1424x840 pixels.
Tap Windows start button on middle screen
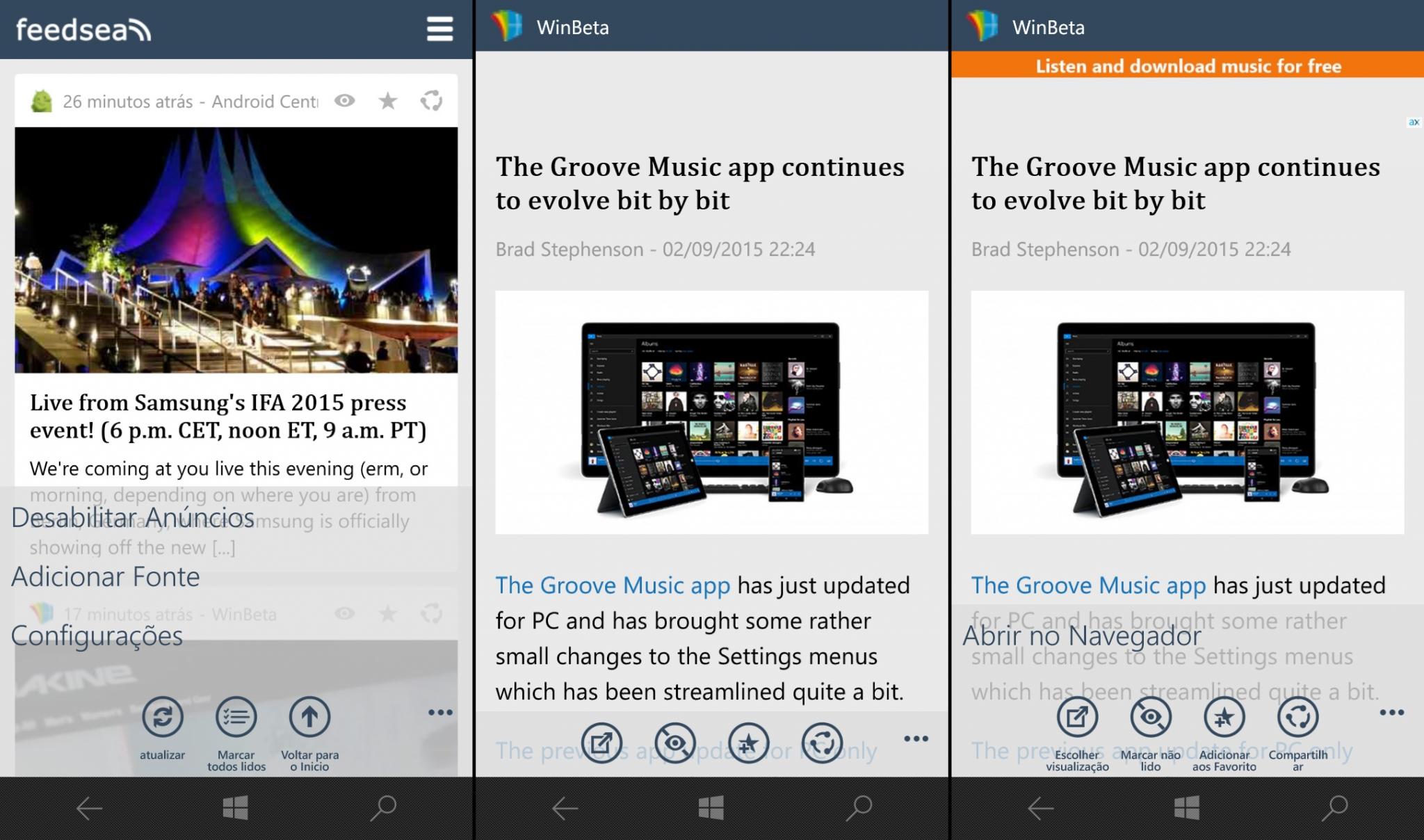[x=711, y=808]
